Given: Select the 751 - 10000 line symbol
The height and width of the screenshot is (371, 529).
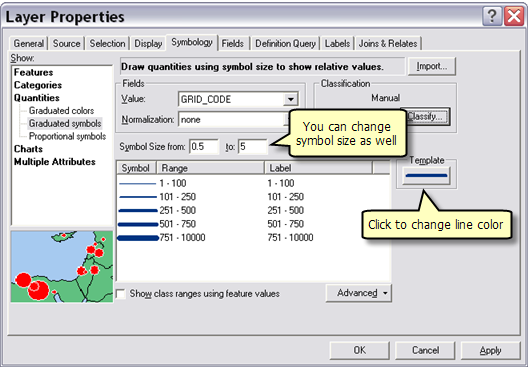Looking at the screenshot, I should point(138,238).
